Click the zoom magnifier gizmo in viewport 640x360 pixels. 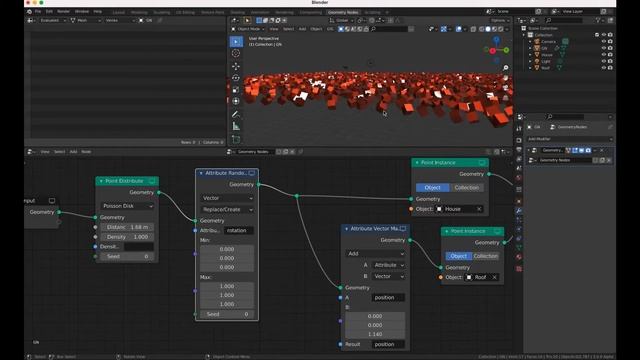point(505,68)
